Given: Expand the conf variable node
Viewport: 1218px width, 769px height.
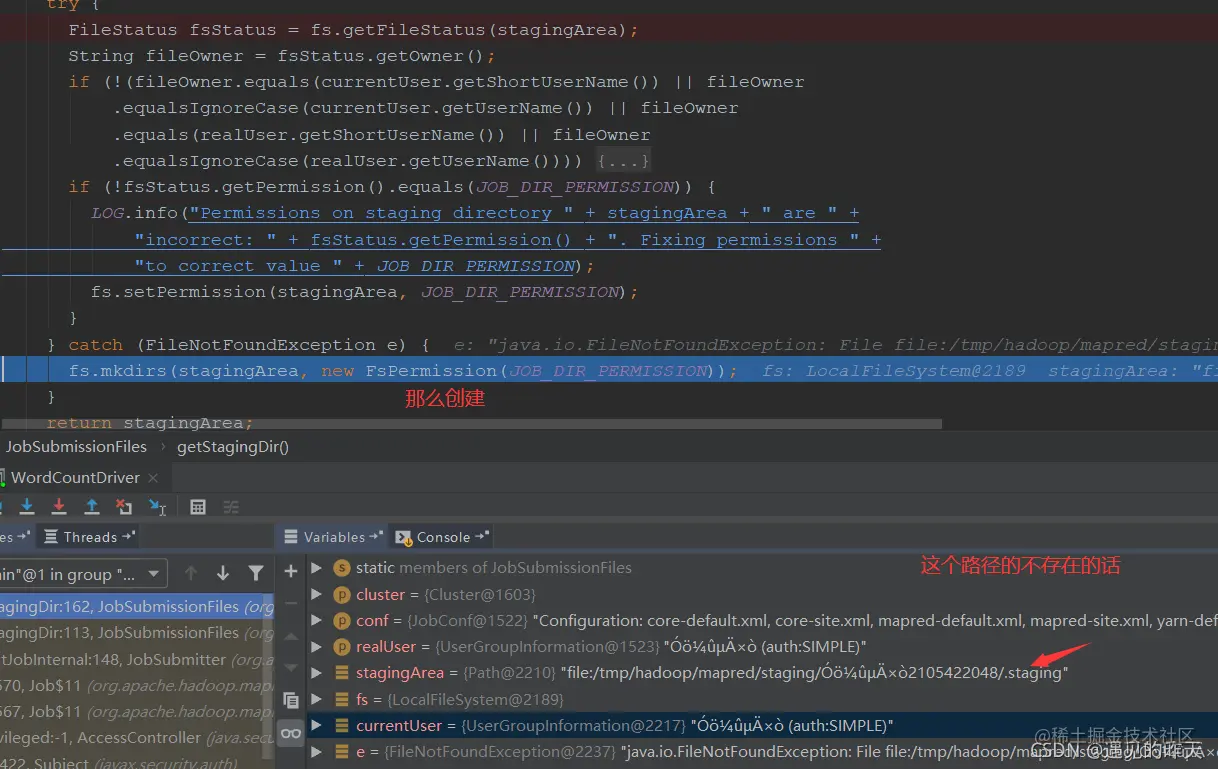Looking at the screenshot, I should tap(316, 620).
